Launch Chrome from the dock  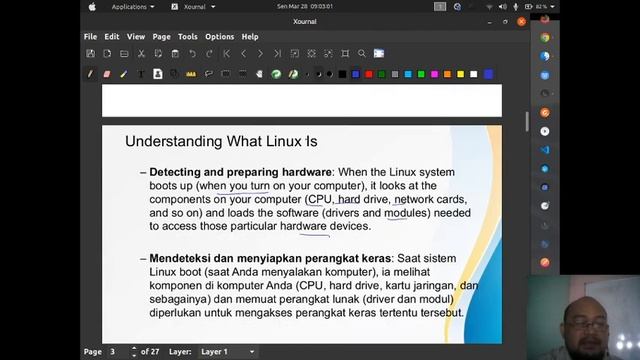pos(544,38)
